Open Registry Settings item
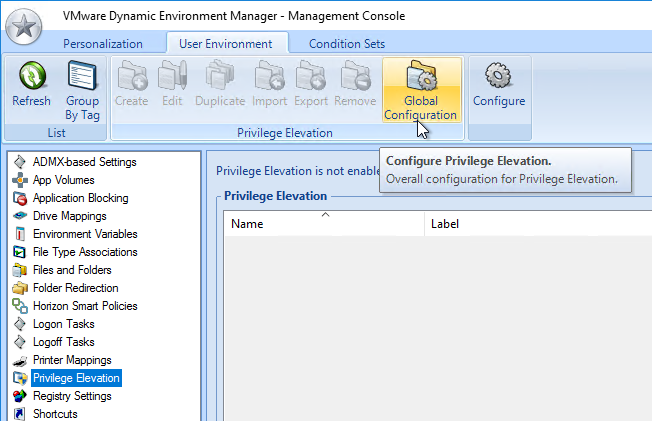 pos(72,396)
